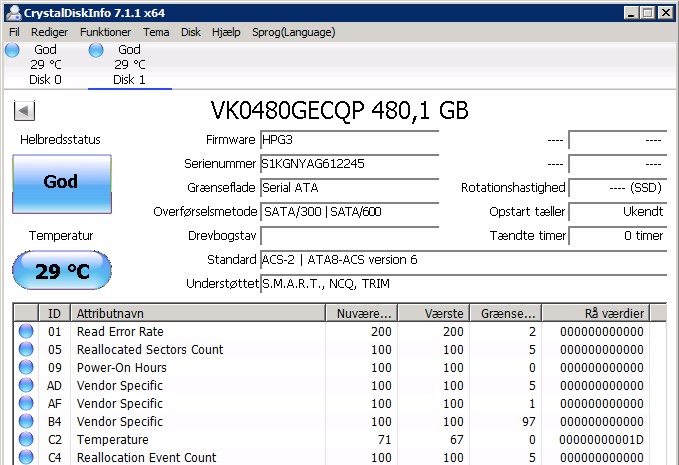The image size is (679, 465).
Task: Open the Tema menu
Action: pos(156,32)
